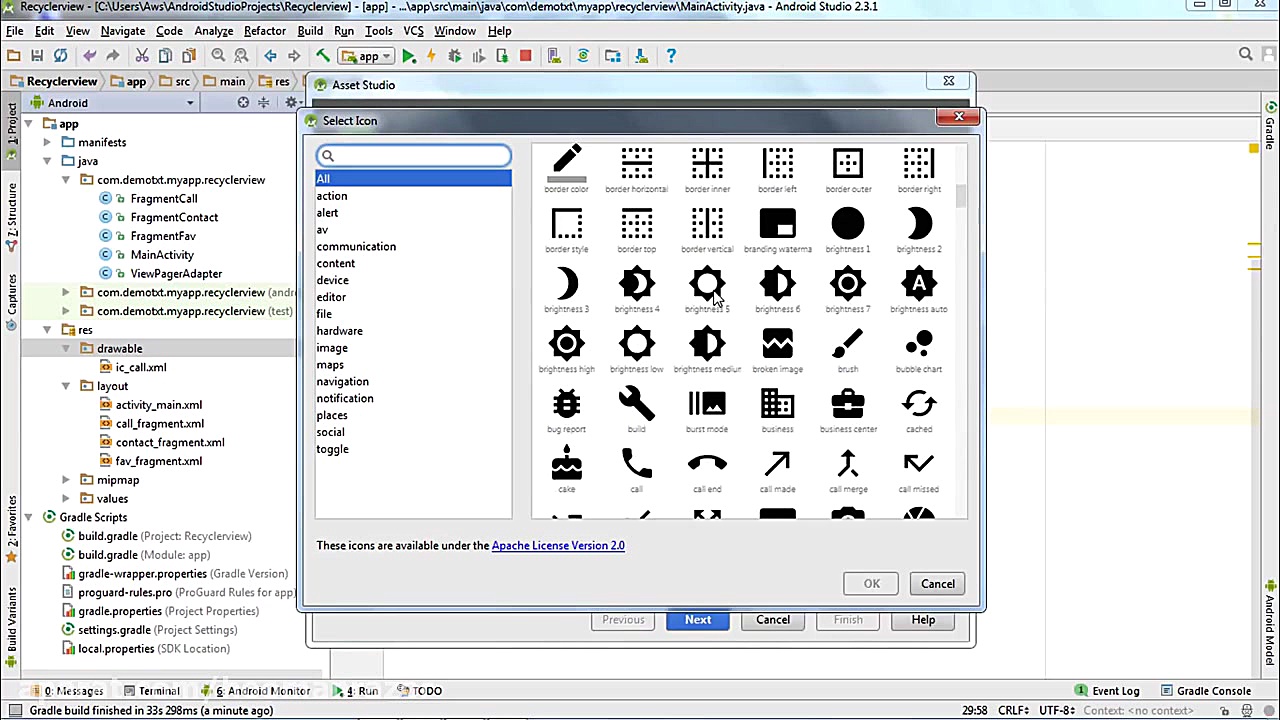The image size is (1280, 720).
Task: Select the call phone icon
Action: (637, 465)
